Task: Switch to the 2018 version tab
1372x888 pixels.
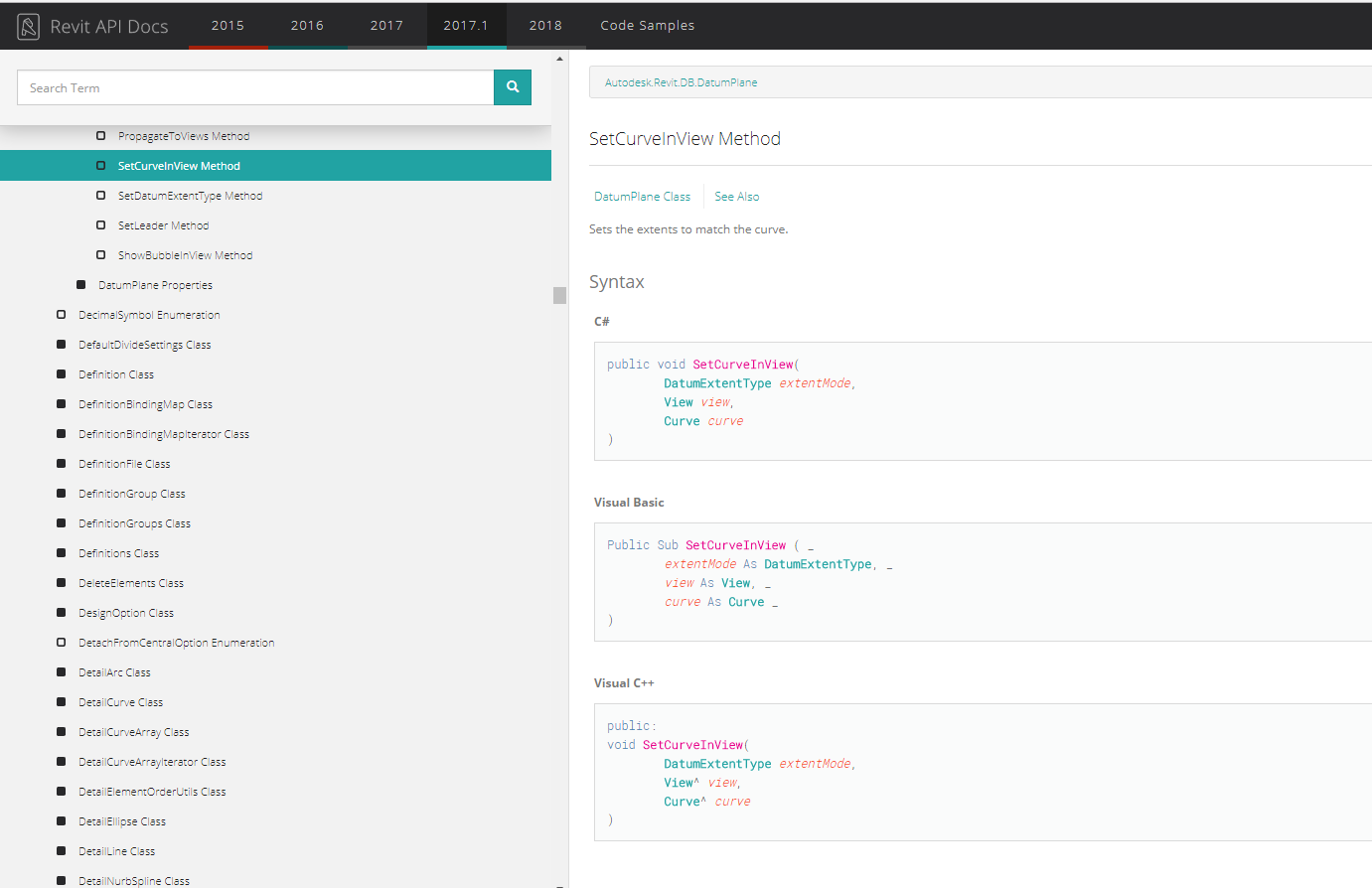Action: (545, 26)
